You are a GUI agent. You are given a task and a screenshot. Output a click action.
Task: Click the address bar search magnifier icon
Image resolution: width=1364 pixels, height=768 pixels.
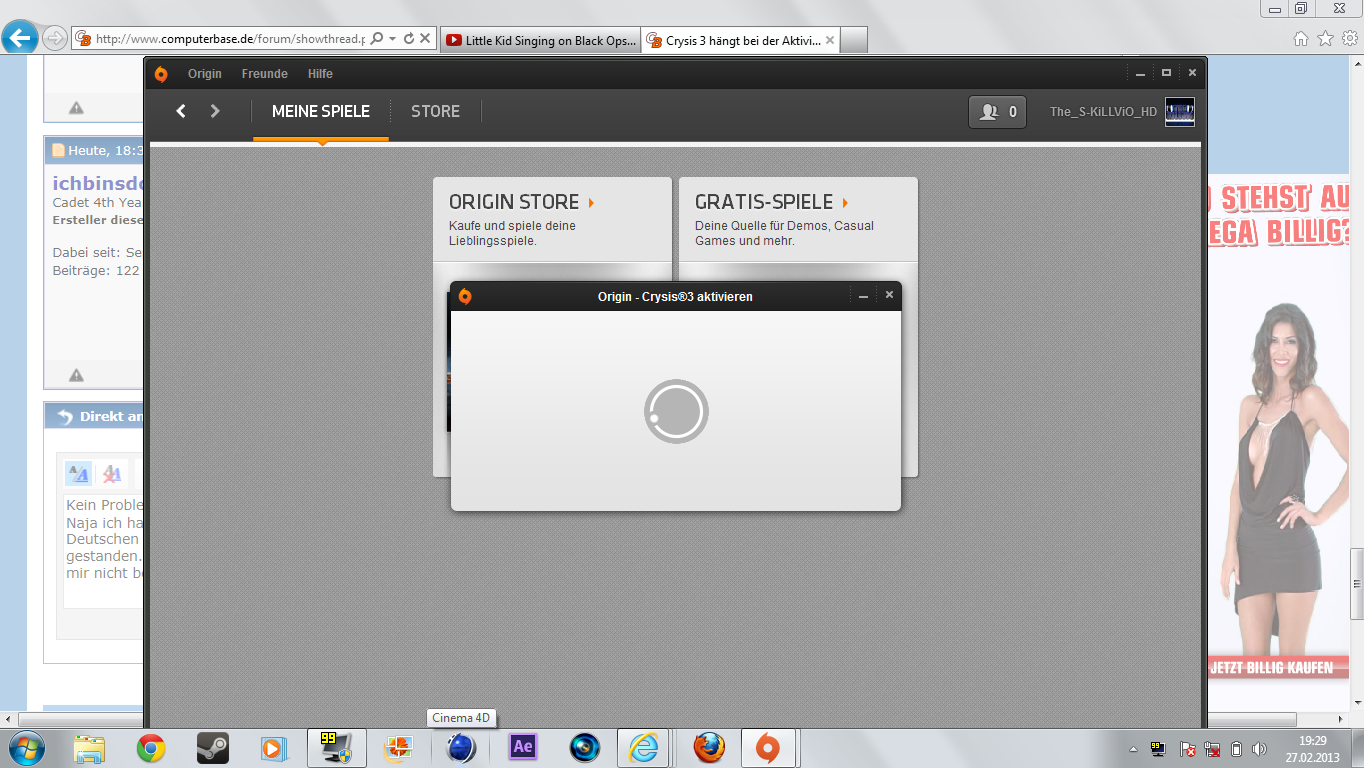pos(377,38)
